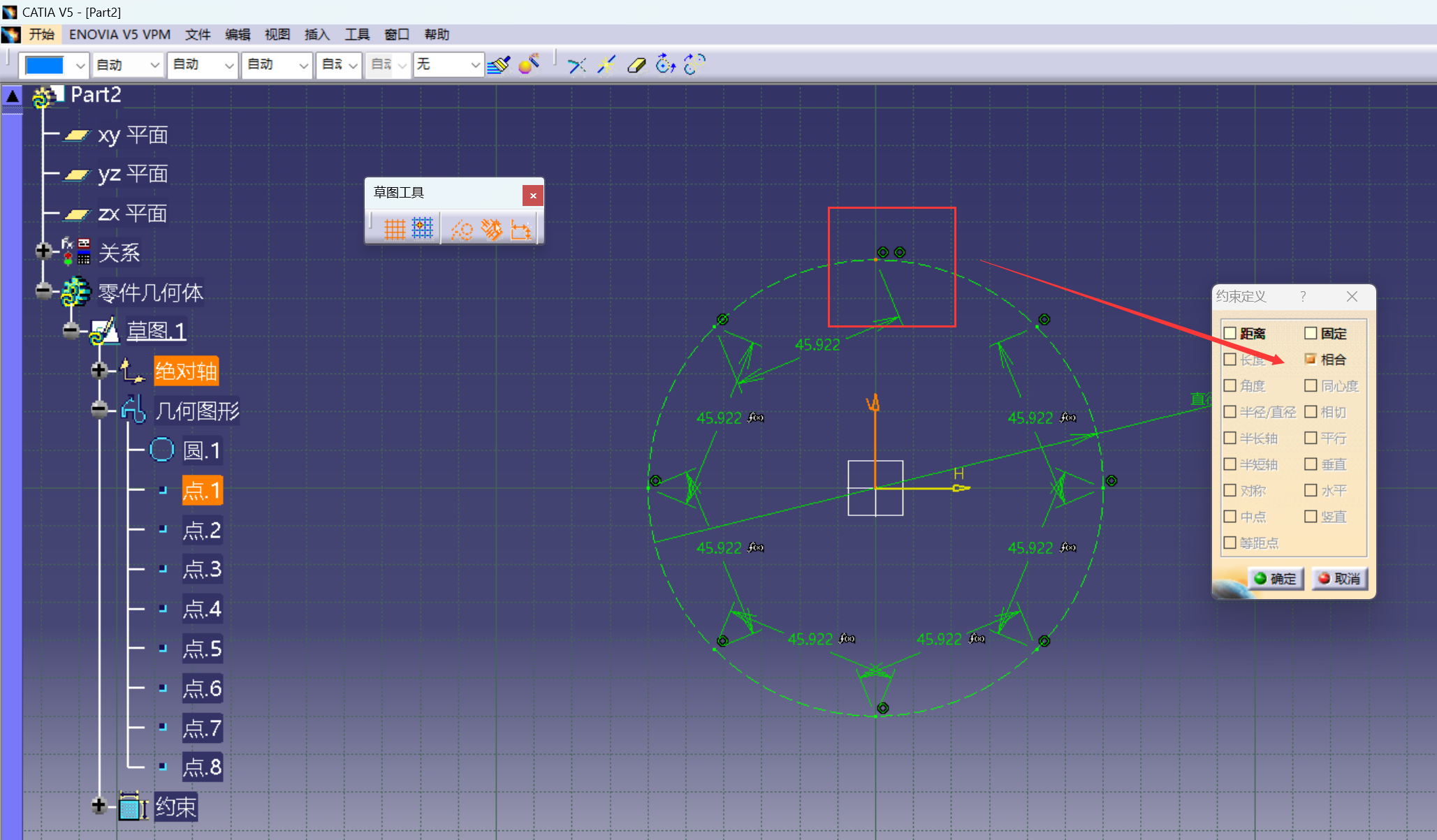Open the 工具 menu
This screenshot has width=1437, height=840.
[356, 34]
